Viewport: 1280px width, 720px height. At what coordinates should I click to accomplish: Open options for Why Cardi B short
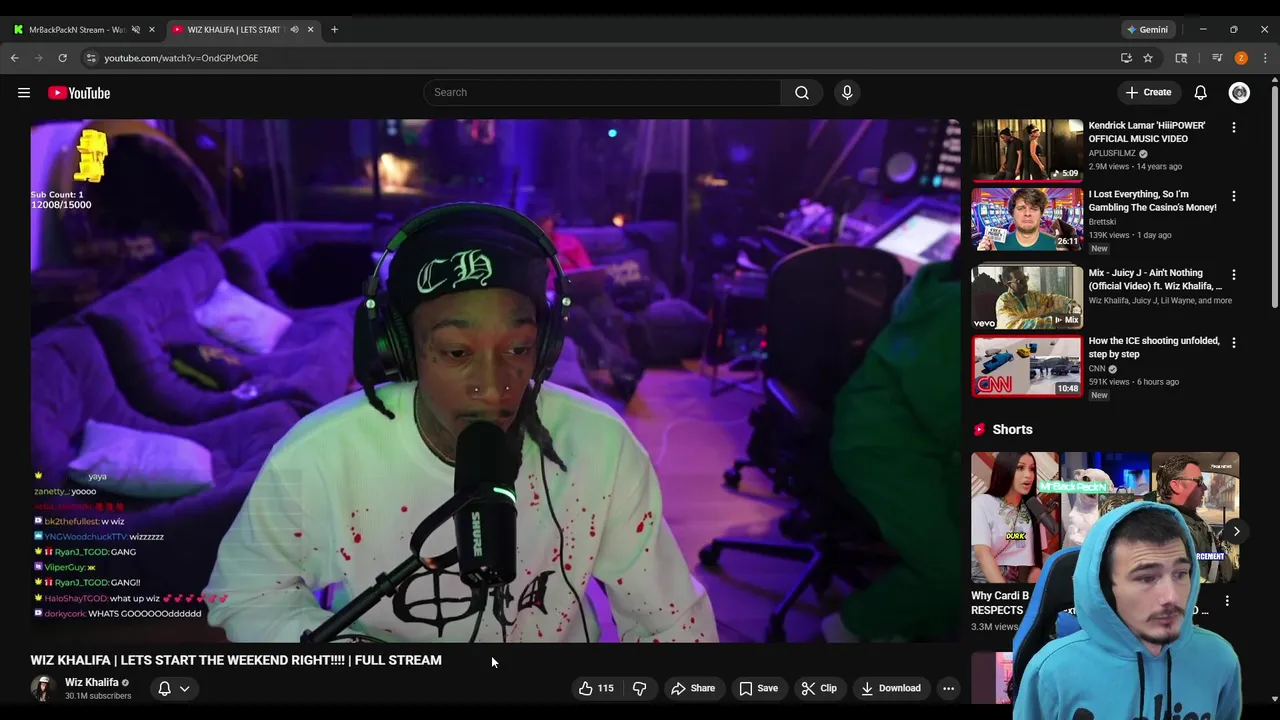point(1227,601)
